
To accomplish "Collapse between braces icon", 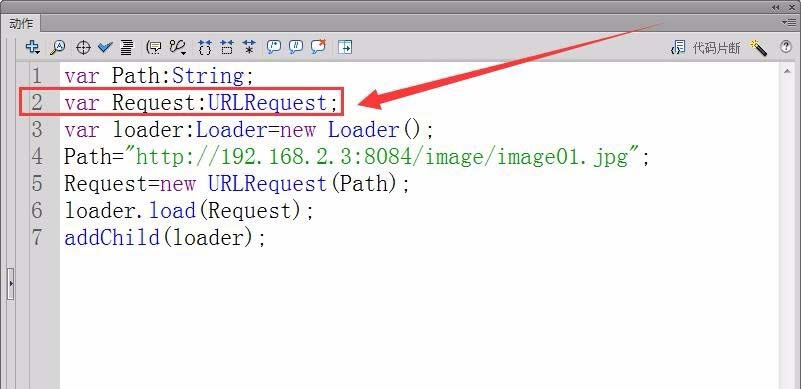I will (x=204, y=48).
